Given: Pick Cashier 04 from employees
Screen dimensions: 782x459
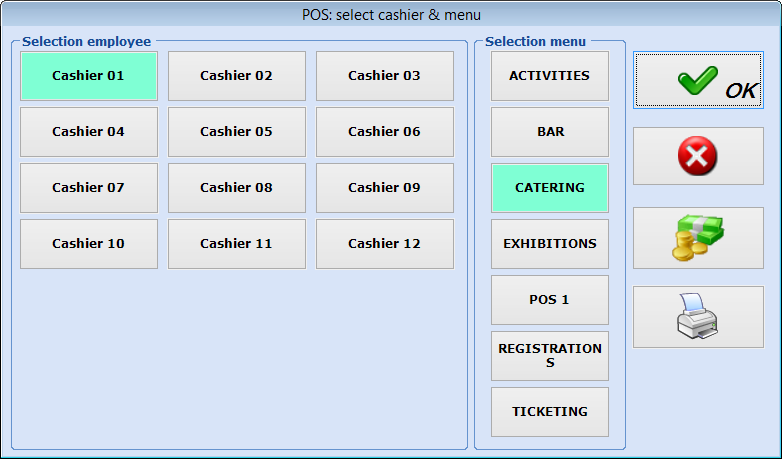Looking at the screenshot, I should coord(89,132).
